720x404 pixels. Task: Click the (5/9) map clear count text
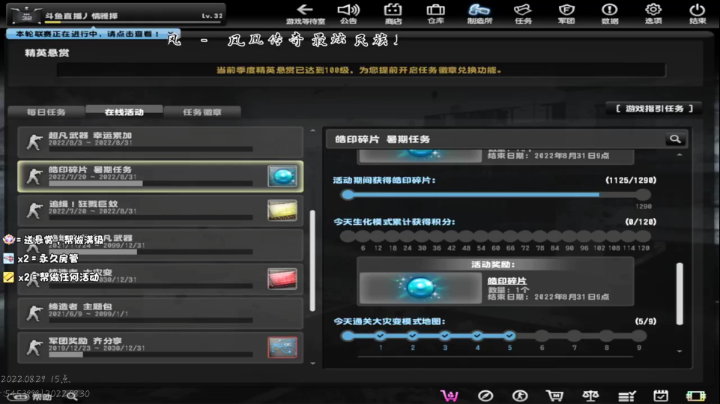(x=645, y=321)
